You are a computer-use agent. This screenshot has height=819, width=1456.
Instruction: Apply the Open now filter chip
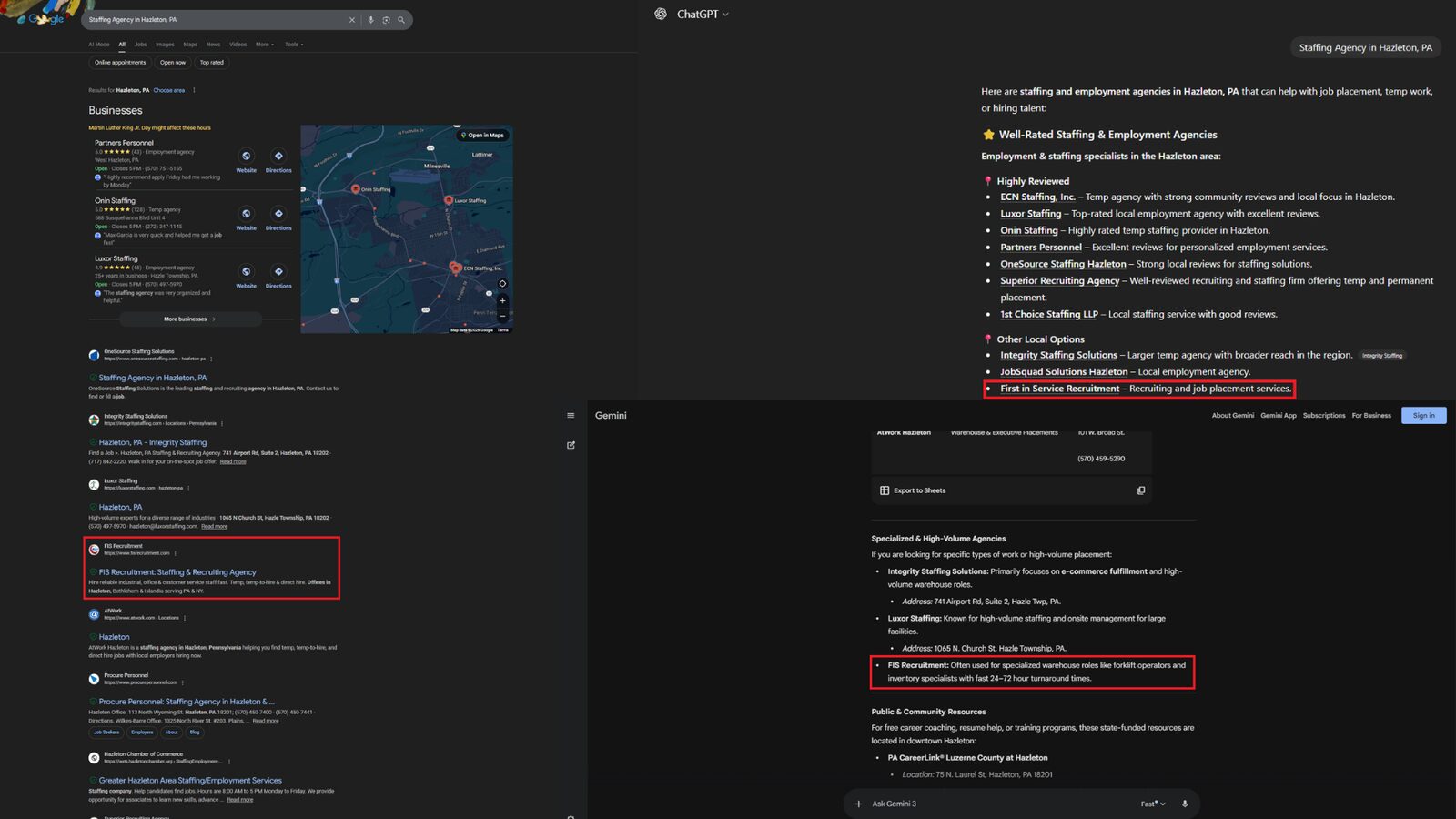tap(173, 63)
